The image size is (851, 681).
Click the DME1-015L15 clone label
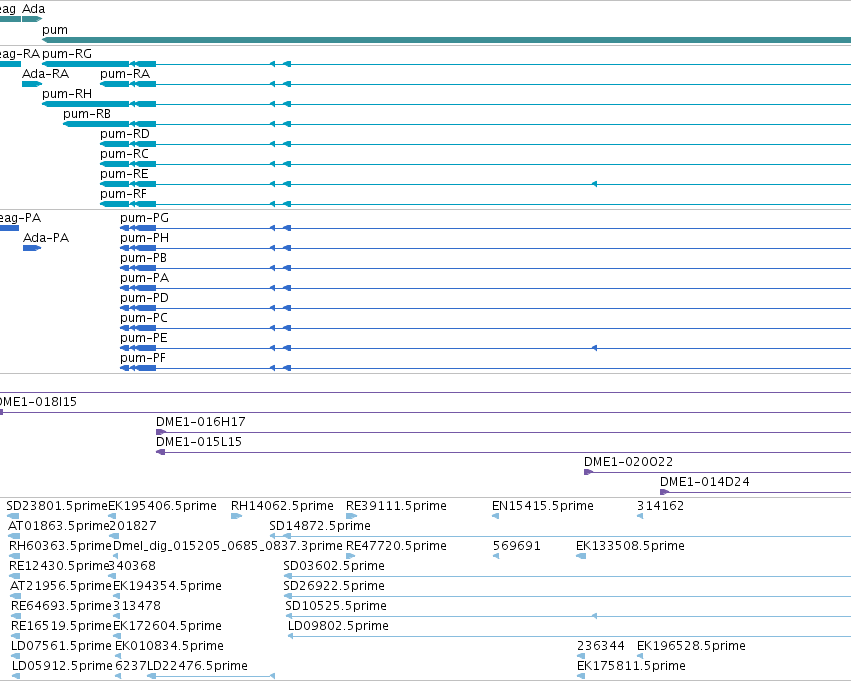(199, 442)
